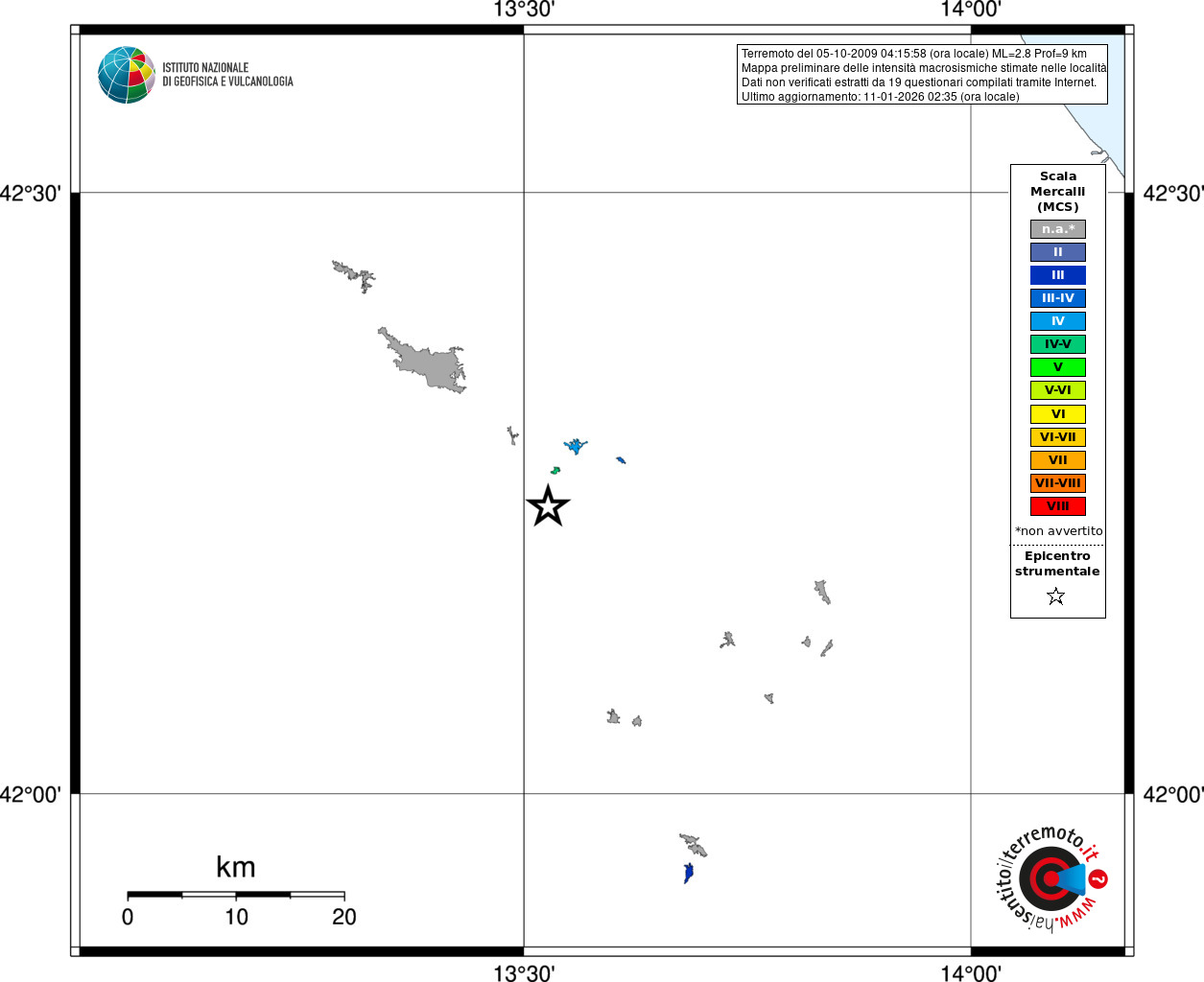Viewport: 1204px width, 982px height.
Task: Click the haisentitoilterremoto.it logo
Action: [x=1052, y=878]
